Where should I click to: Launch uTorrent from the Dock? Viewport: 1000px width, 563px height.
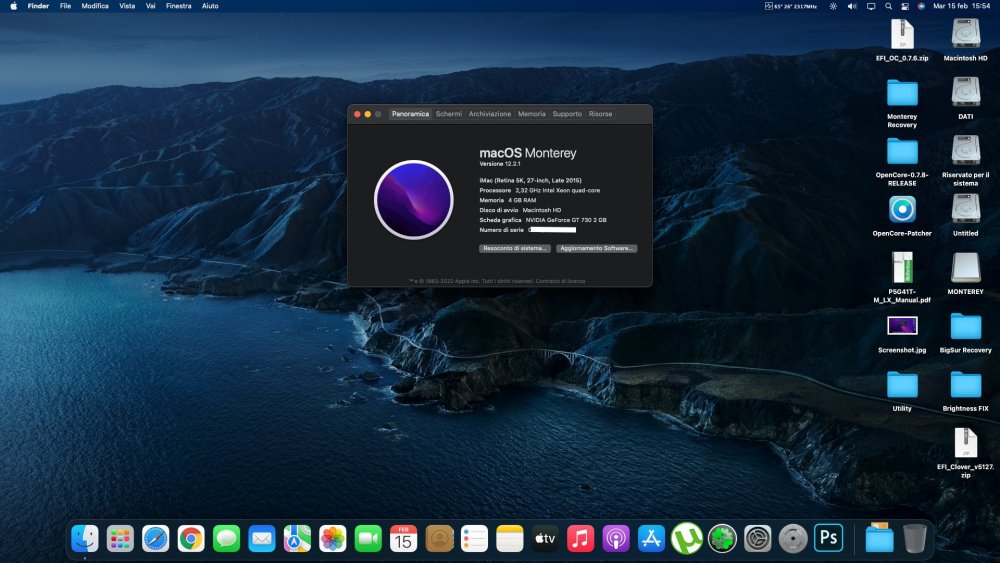(x=686, y=539)
